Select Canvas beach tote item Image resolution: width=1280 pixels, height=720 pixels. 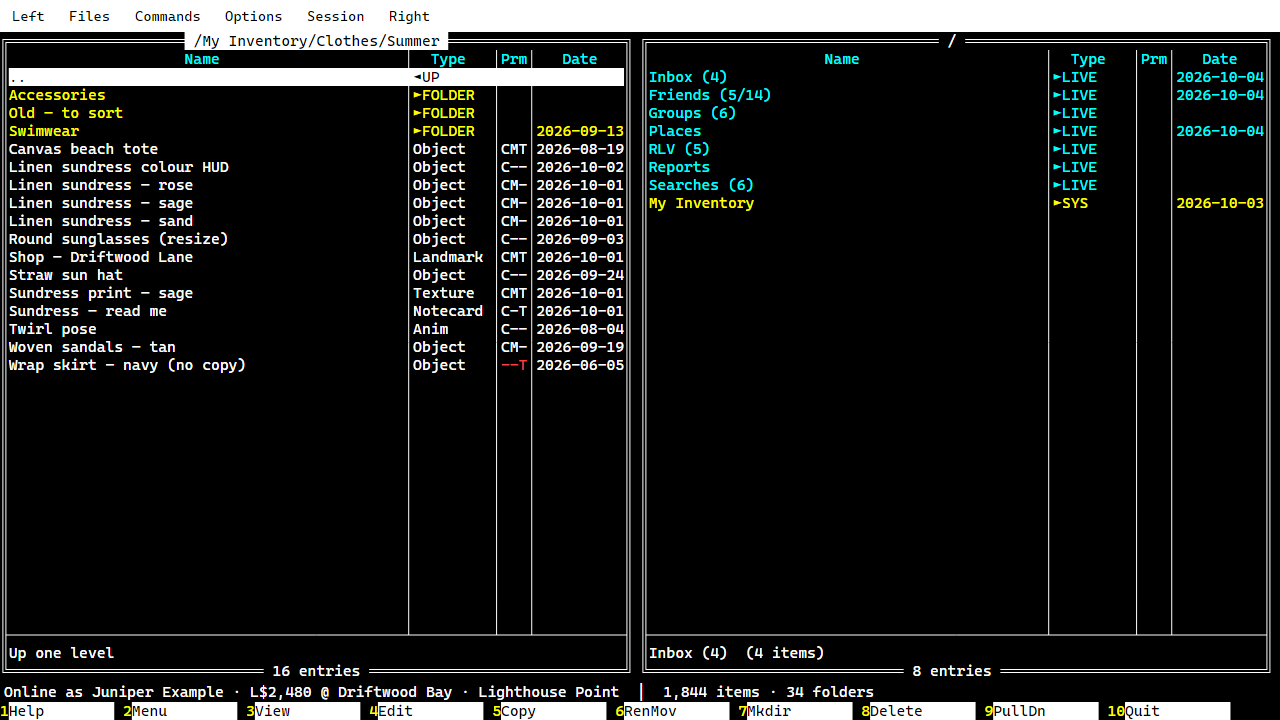316,149
